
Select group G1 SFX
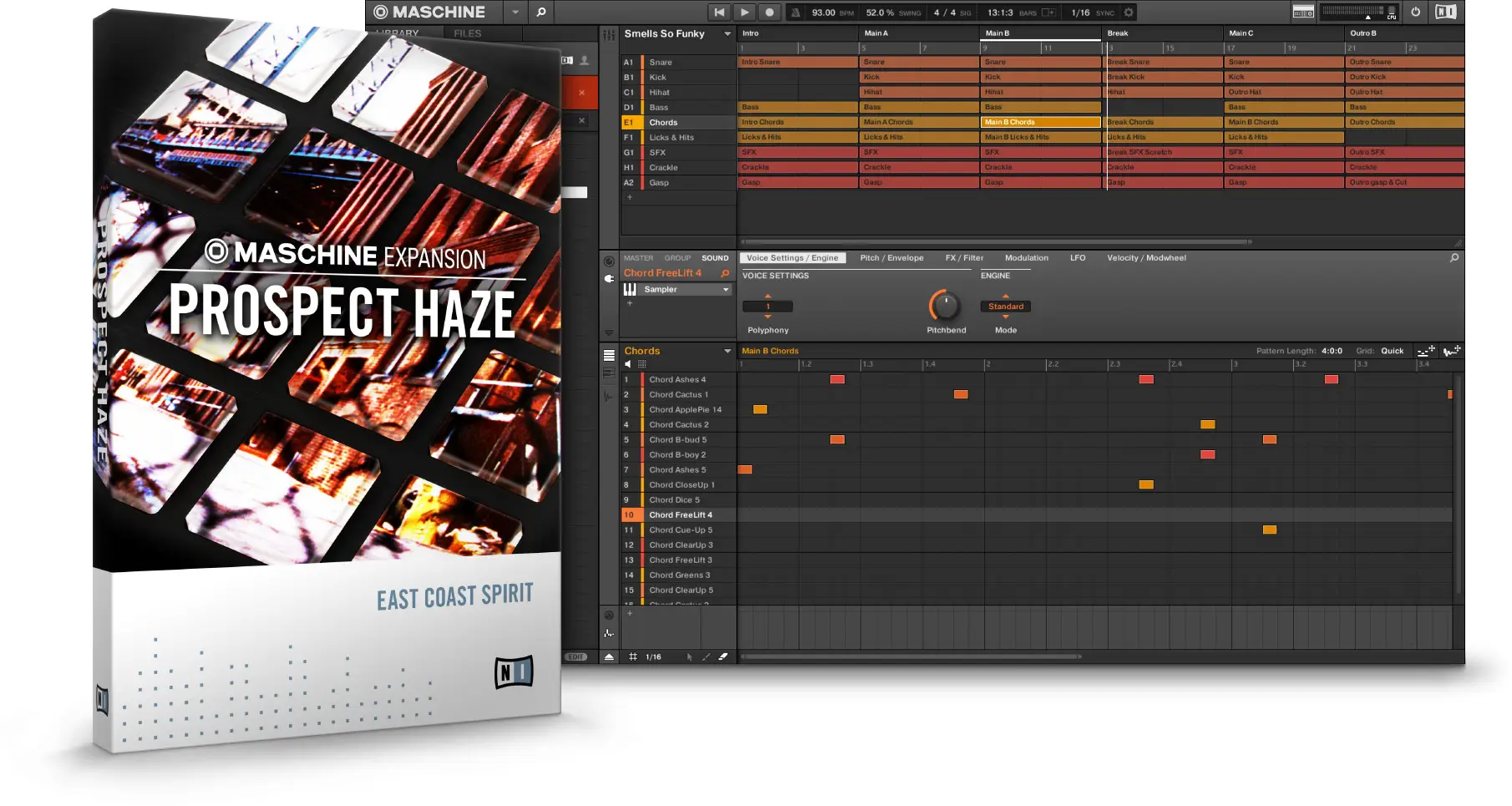click(x=678, y=153)
